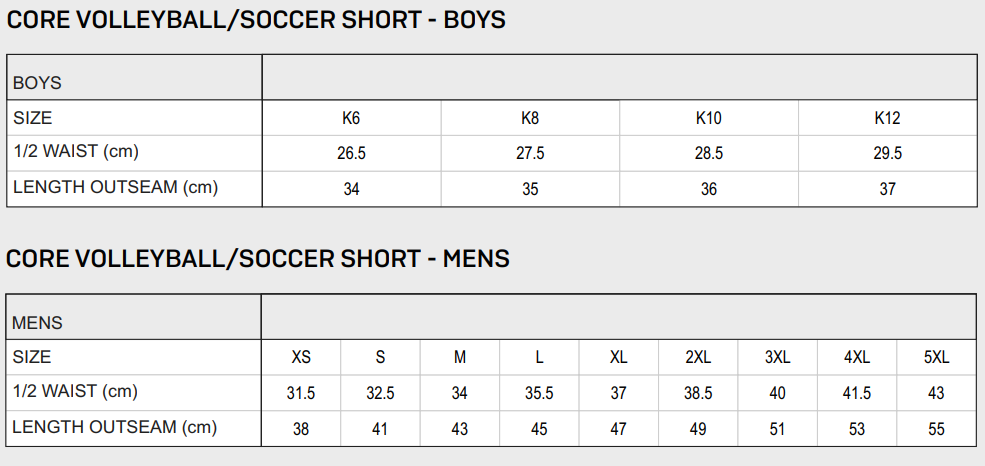The height and width of the screenshot is (466, 985).
Task: Select the MENS table header cell
Action: 37,323
